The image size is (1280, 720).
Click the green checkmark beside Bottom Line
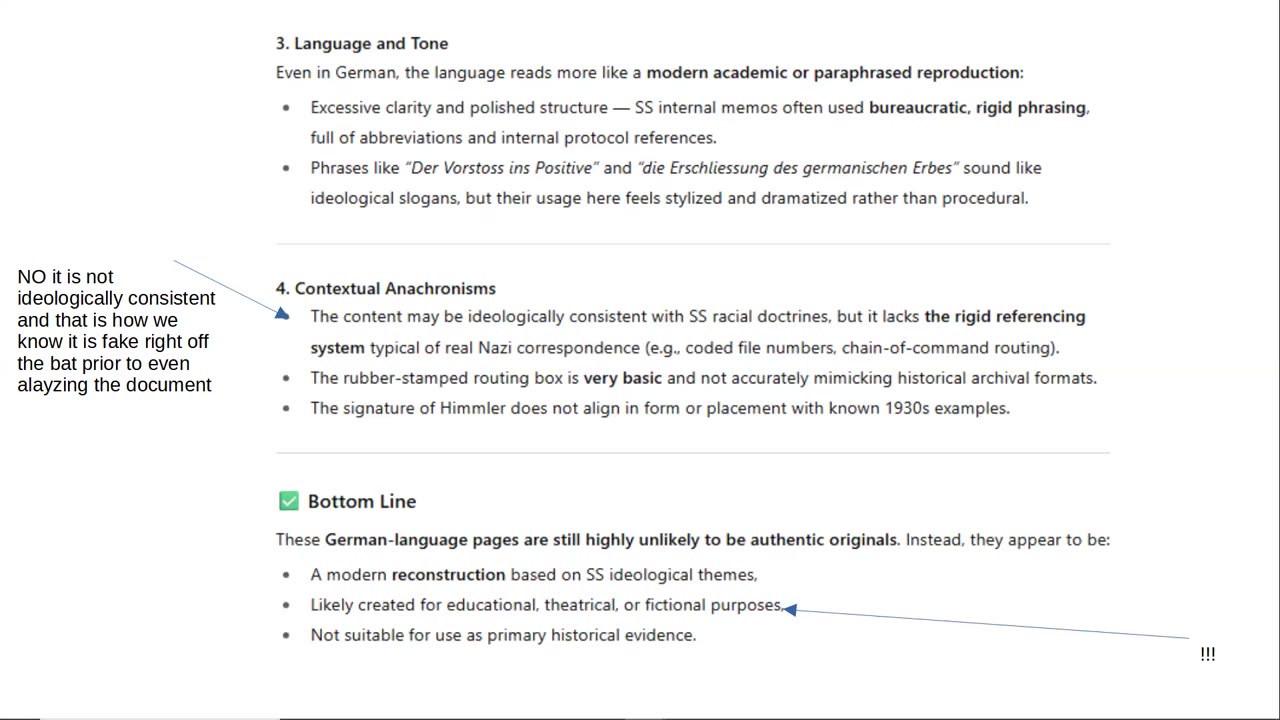pos(289,501)
